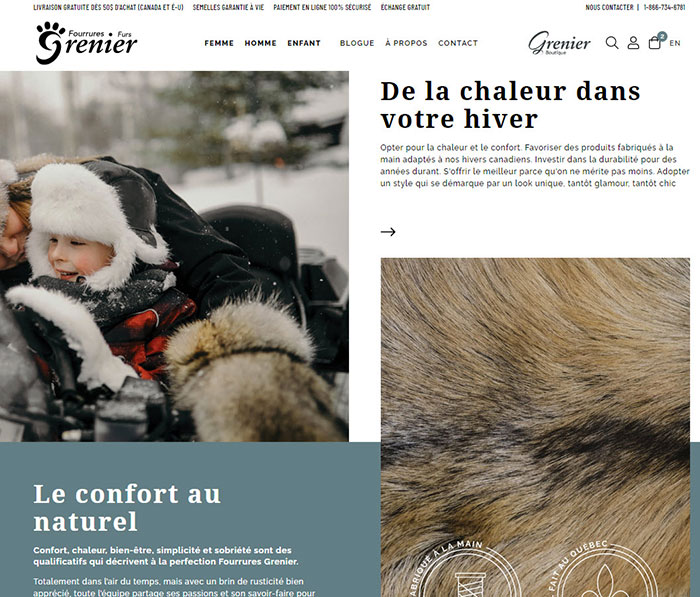Go to the BLOGUE page
This screenshot has width=700, height=597.
click(x=357, y=43)
